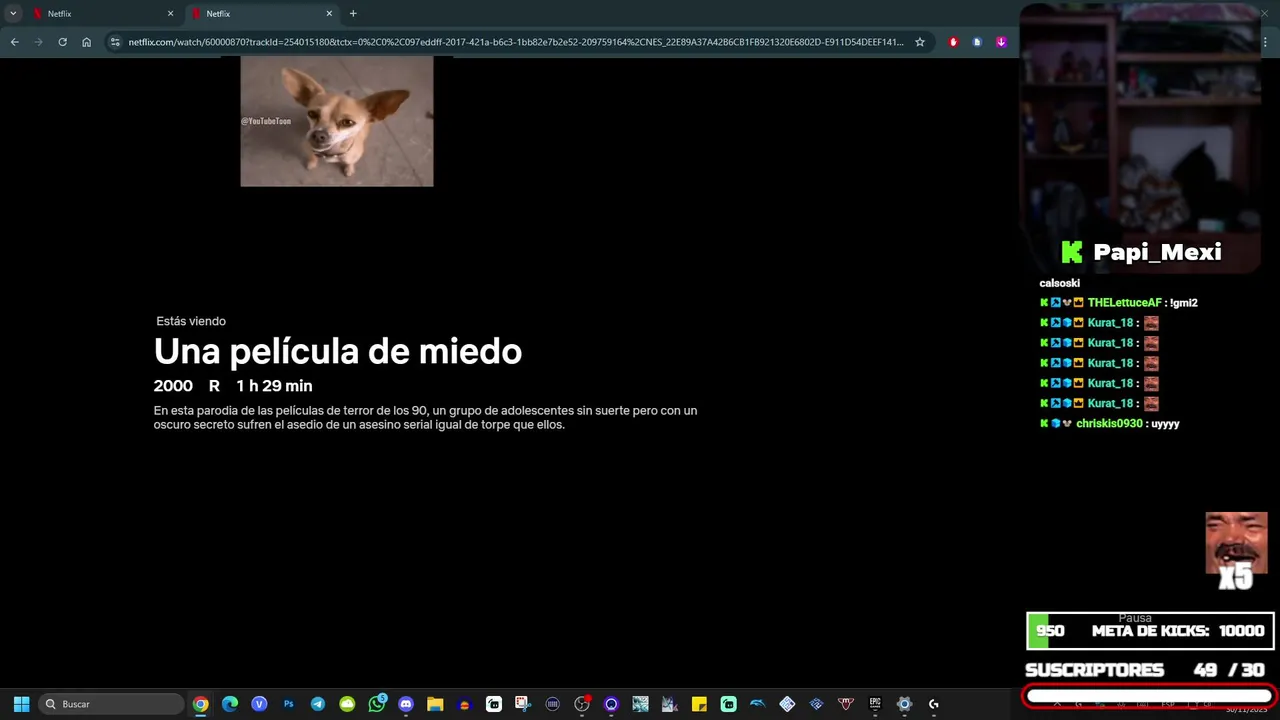Click the browser back arrow
Viewport: 1280px width, 720px height.
[14, 42]
